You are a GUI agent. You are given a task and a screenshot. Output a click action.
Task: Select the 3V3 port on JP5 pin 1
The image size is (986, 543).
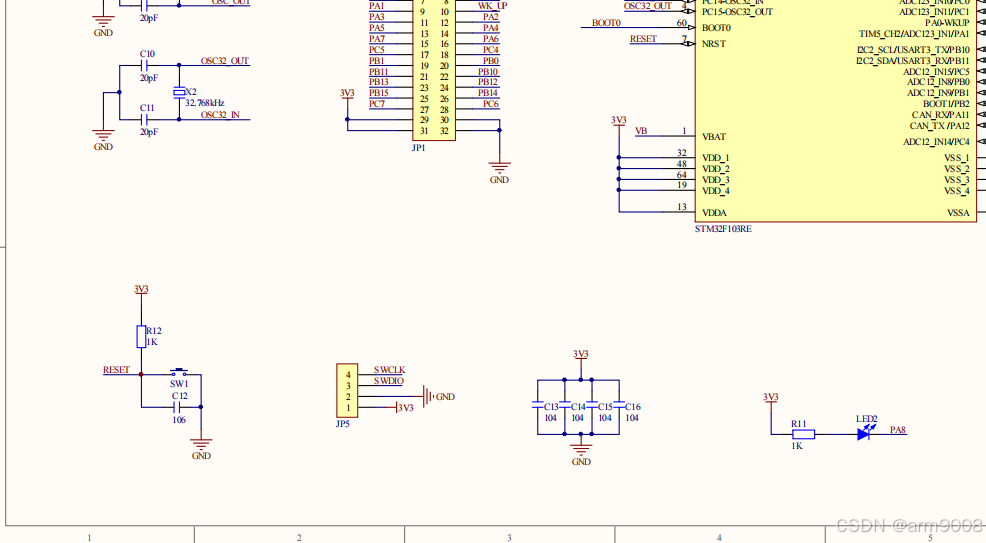(x=405, y=408)
